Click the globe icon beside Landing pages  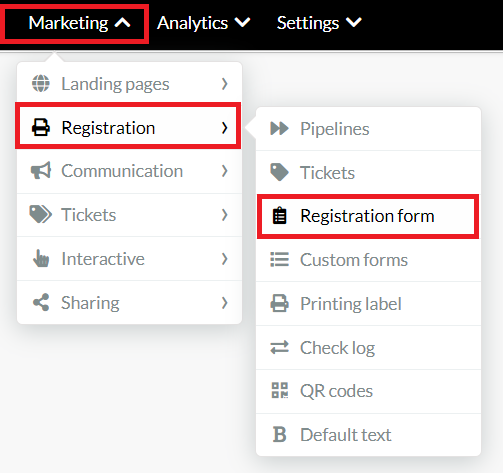coord(41,83)
